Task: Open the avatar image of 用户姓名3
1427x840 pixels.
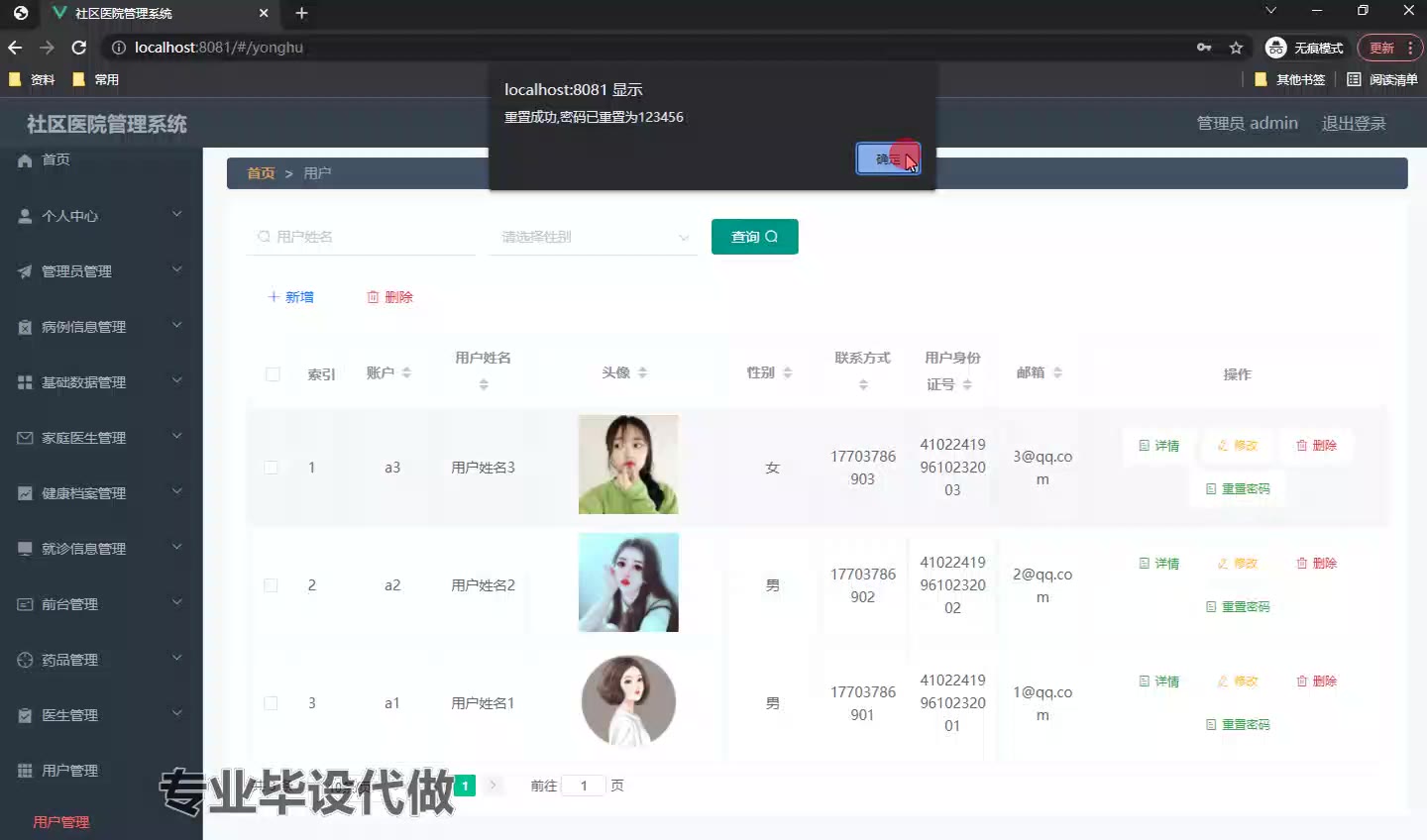Action: [x=628, y=465]
